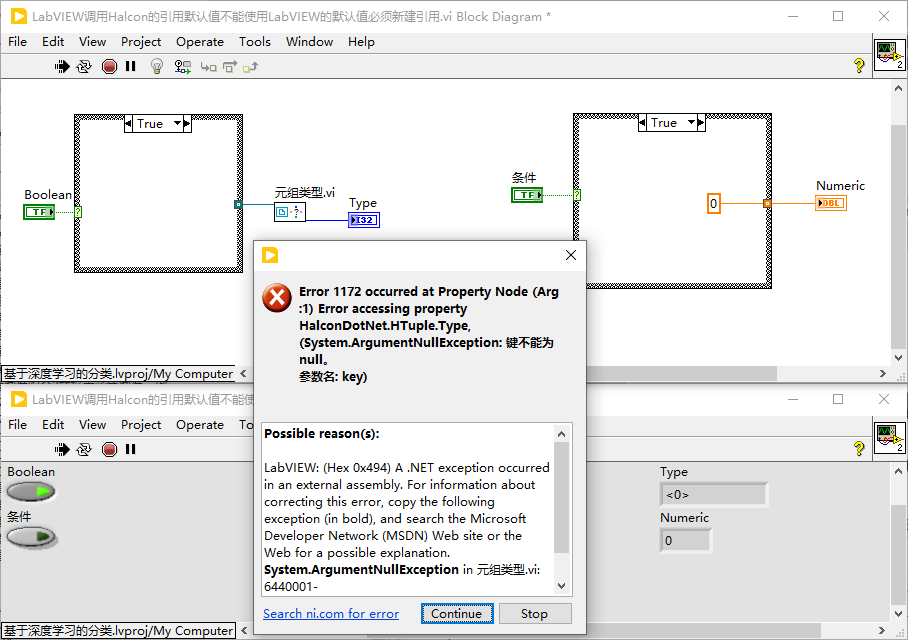Click Stop button in error dialog

coord(534,613)
